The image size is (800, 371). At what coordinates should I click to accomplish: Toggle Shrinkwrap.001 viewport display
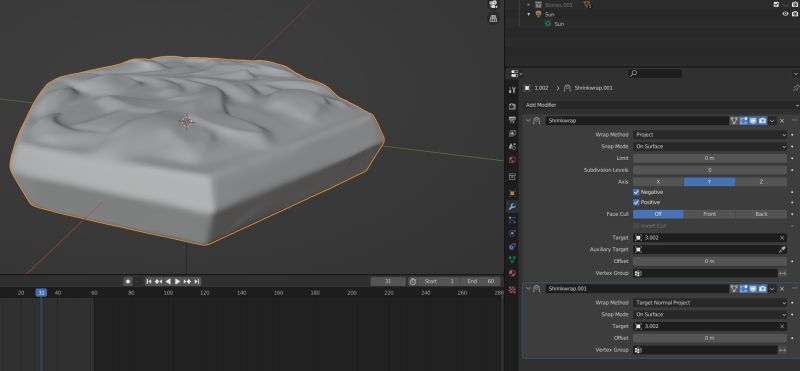[x=753, y=289]
